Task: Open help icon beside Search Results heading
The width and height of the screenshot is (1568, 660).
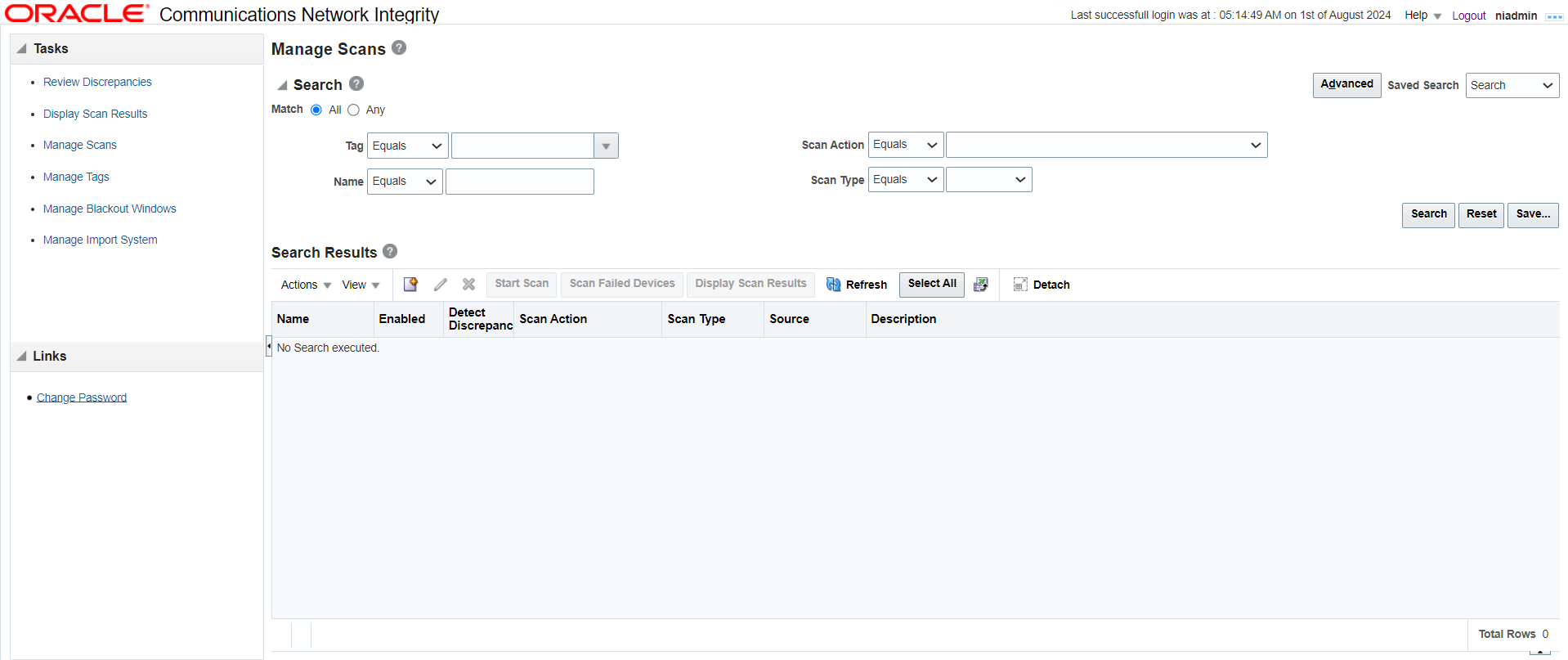Action: click(390, 251)
